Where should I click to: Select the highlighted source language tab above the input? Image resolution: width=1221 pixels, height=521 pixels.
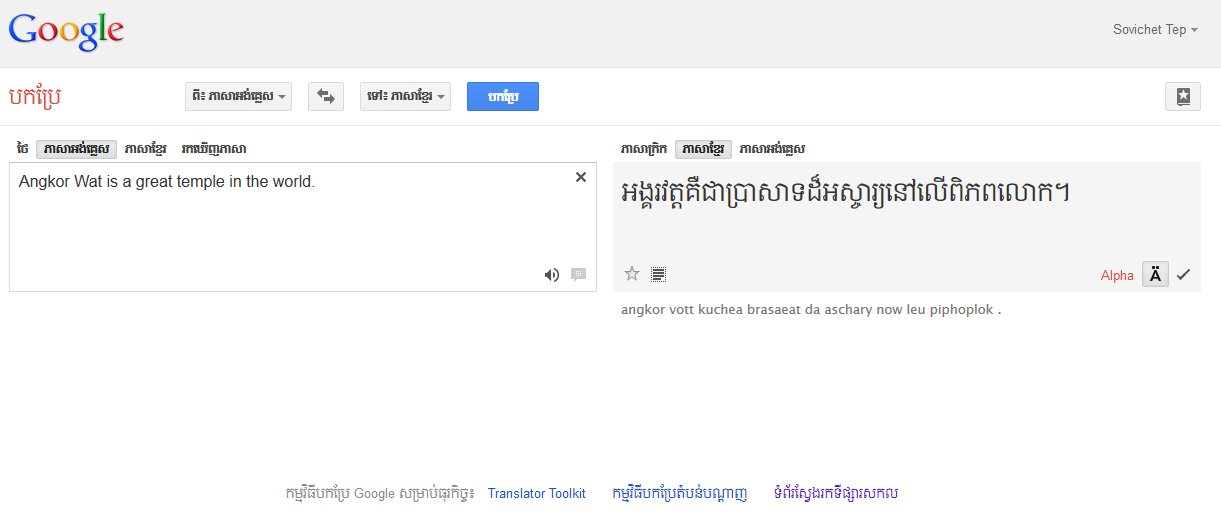pyautogui.click(x=76, y=149)
